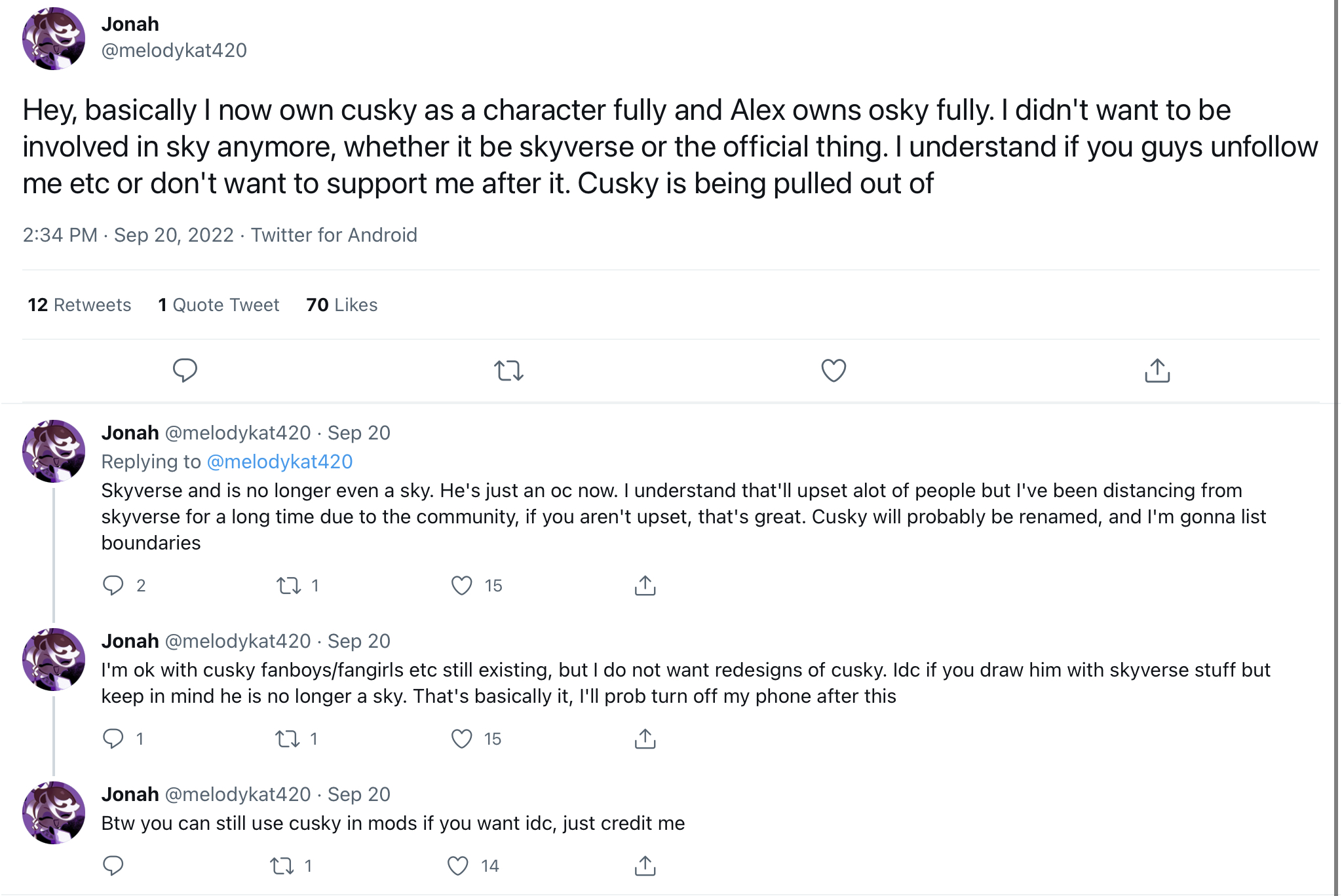Like the tweet about turning off phone
This screenshot has width=1342, height=896.
pyautogui.click(x=462, y=739)
